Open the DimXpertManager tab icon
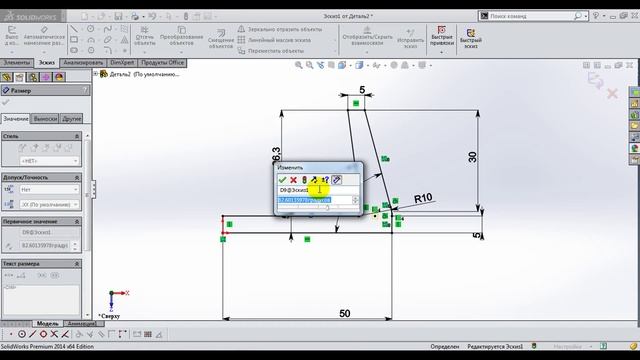The width and height of the screenshot is (640, 360). pos(46,77)
